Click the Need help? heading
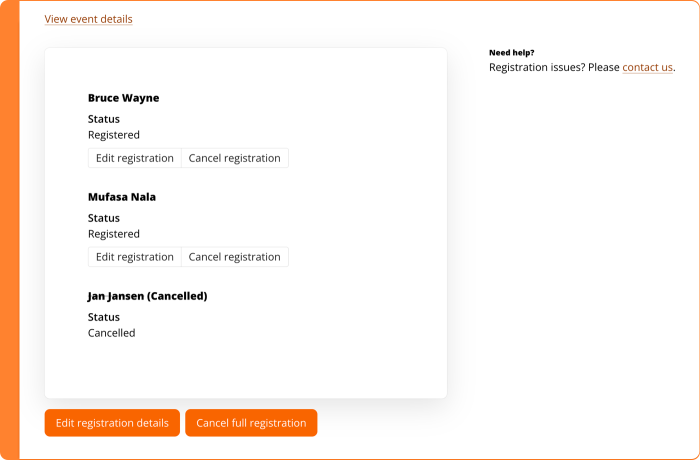700x460 pixels. [512, 53]
